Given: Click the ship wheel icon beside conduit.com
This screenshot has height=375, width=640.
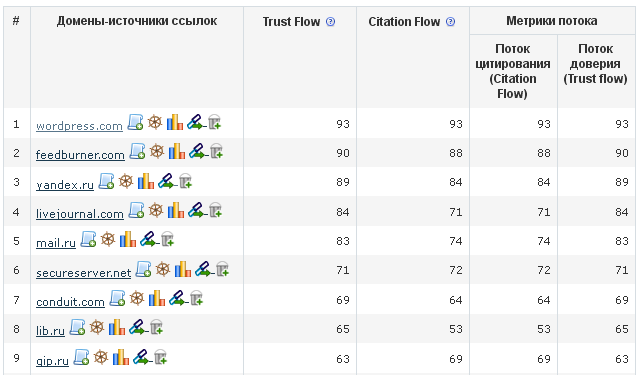Looking at the screenshot, I should (x=137, y=298).
